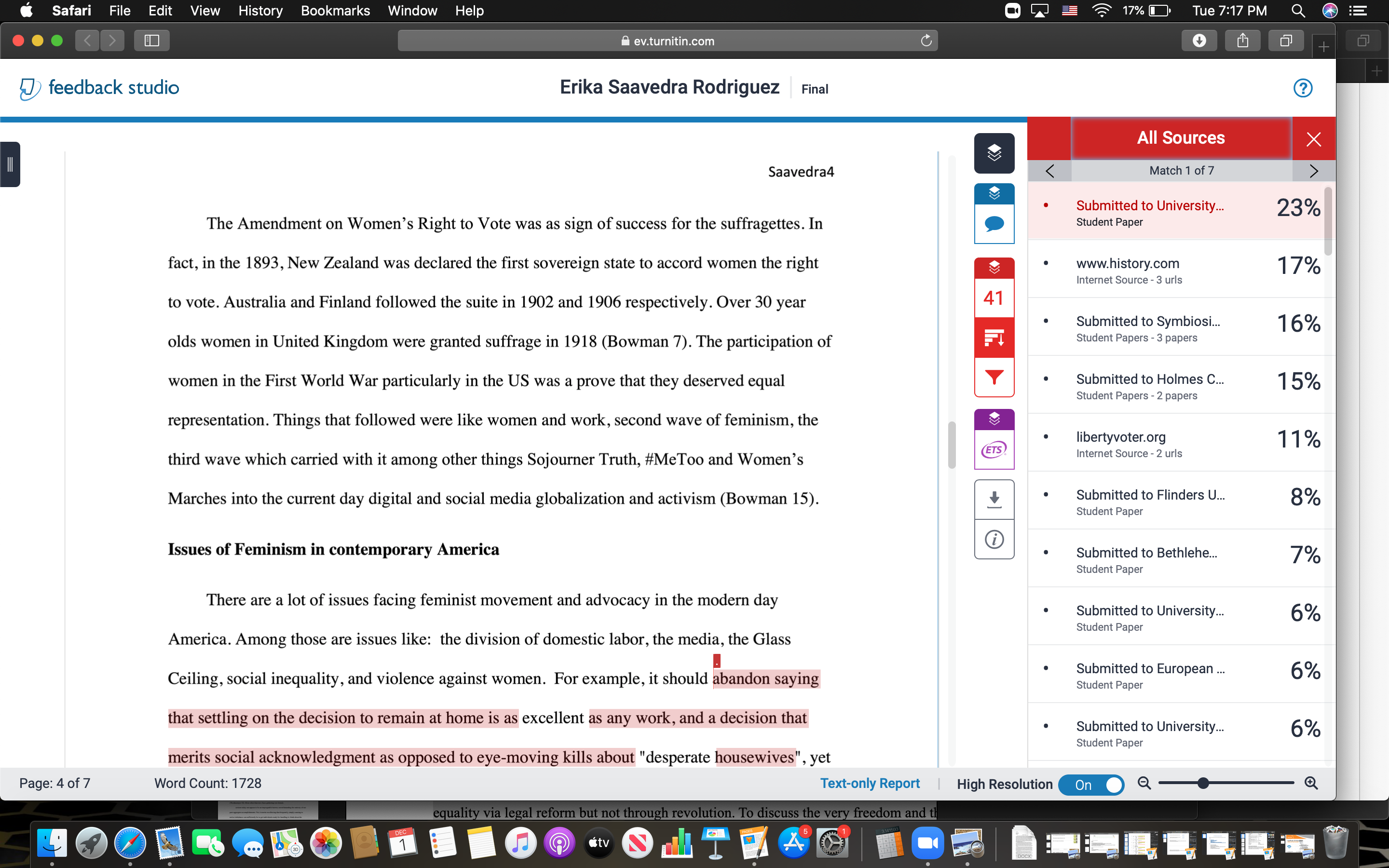Toggle High Resolution switch off
Viewport: 1389px width, 868px height.
[1090, 785]
